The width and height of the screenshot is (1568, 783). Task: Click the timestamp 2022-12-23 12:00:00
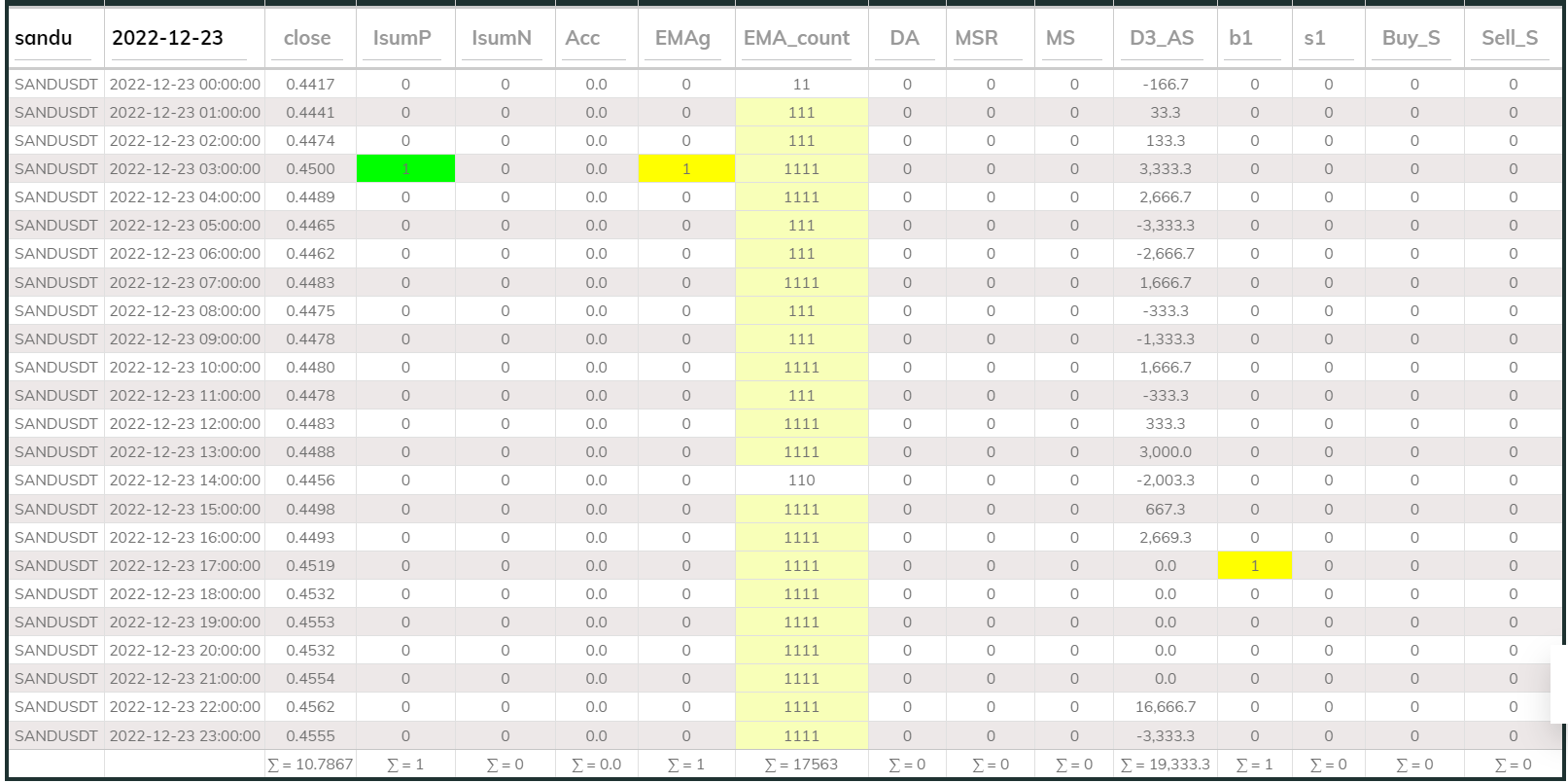(185, 424)
